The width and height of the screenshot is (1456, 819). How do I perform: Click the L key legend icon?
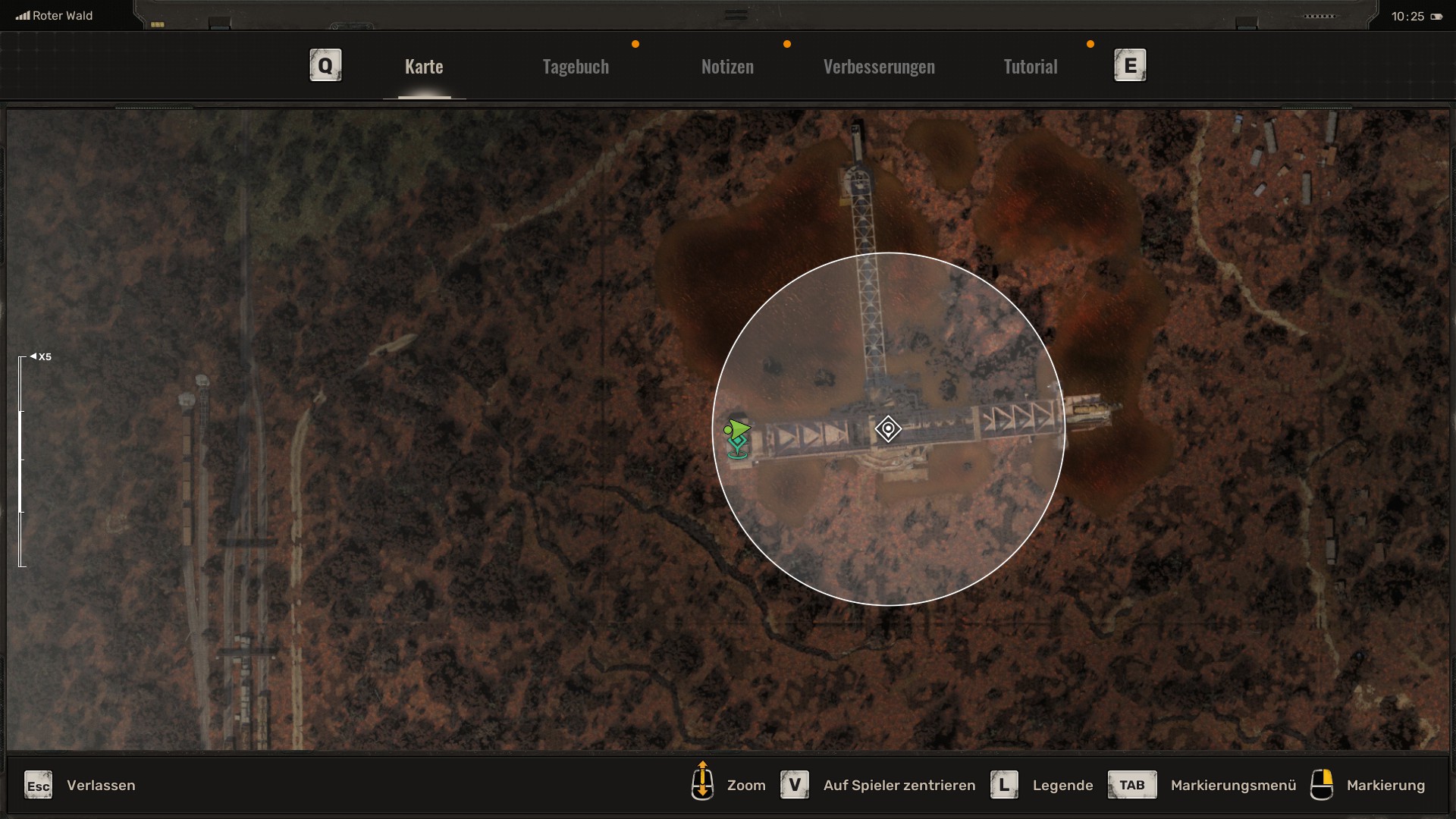point(1004,785)
